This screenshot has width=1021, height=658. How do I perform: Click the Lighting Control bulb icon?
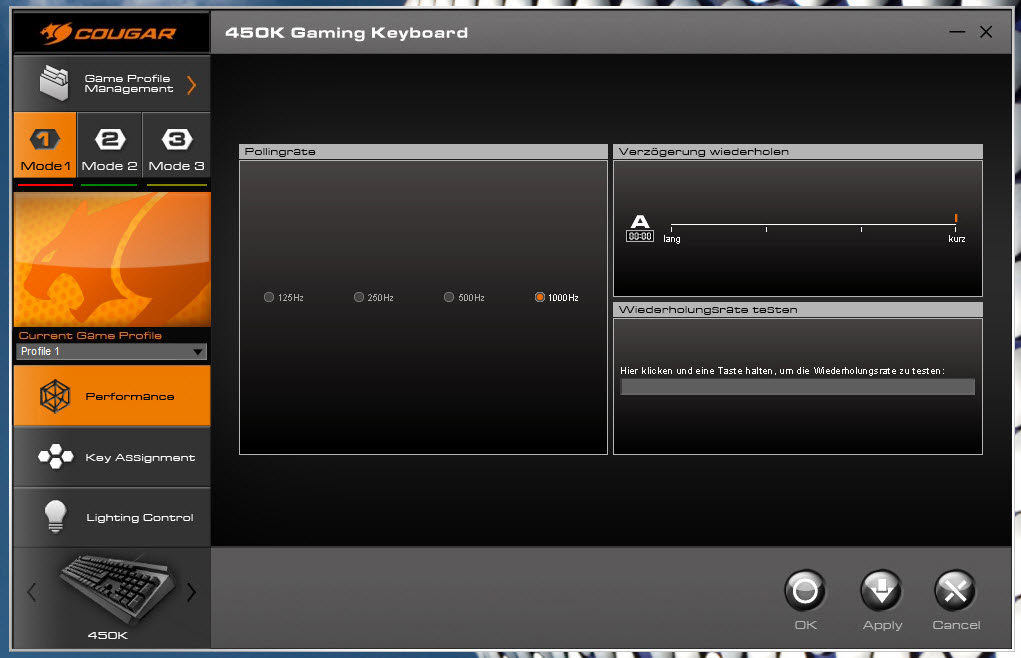point(55,517)
